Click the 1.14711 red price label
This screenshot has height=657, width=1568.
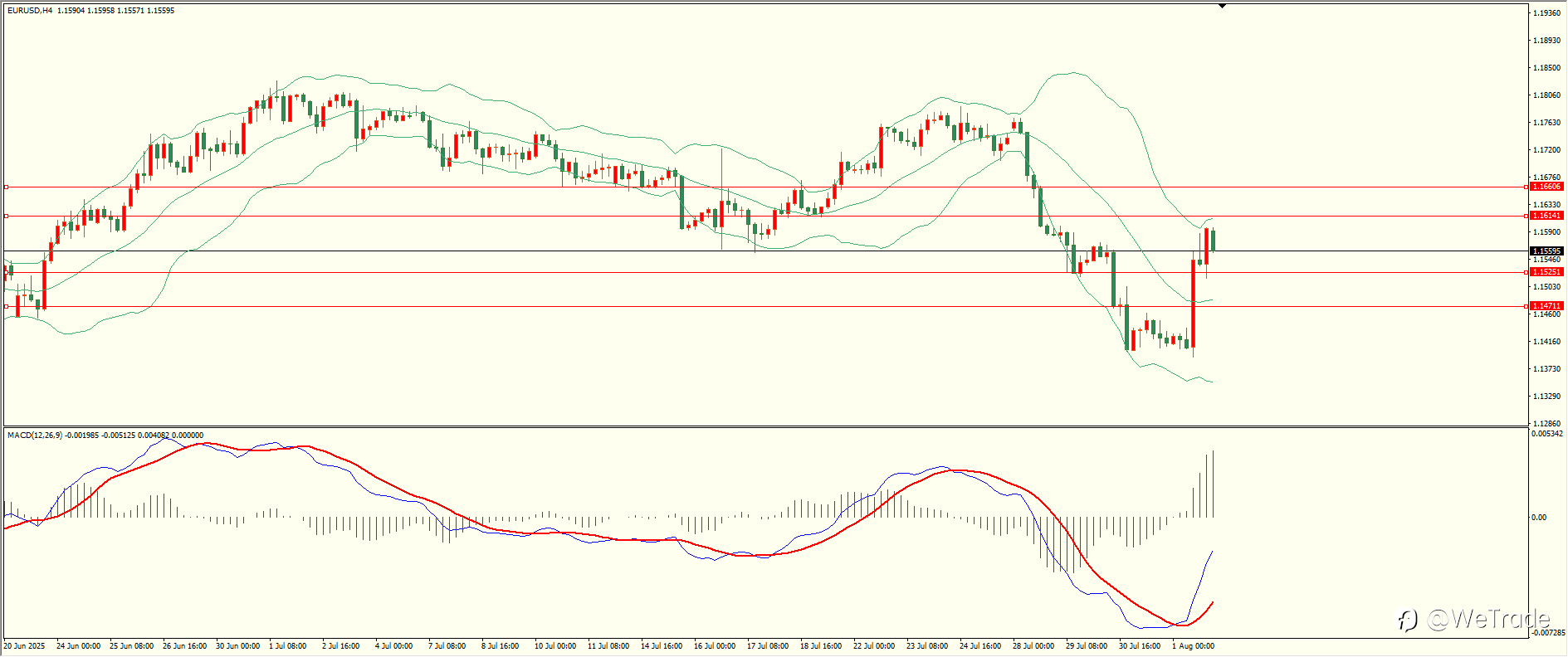coord(1547,306)
